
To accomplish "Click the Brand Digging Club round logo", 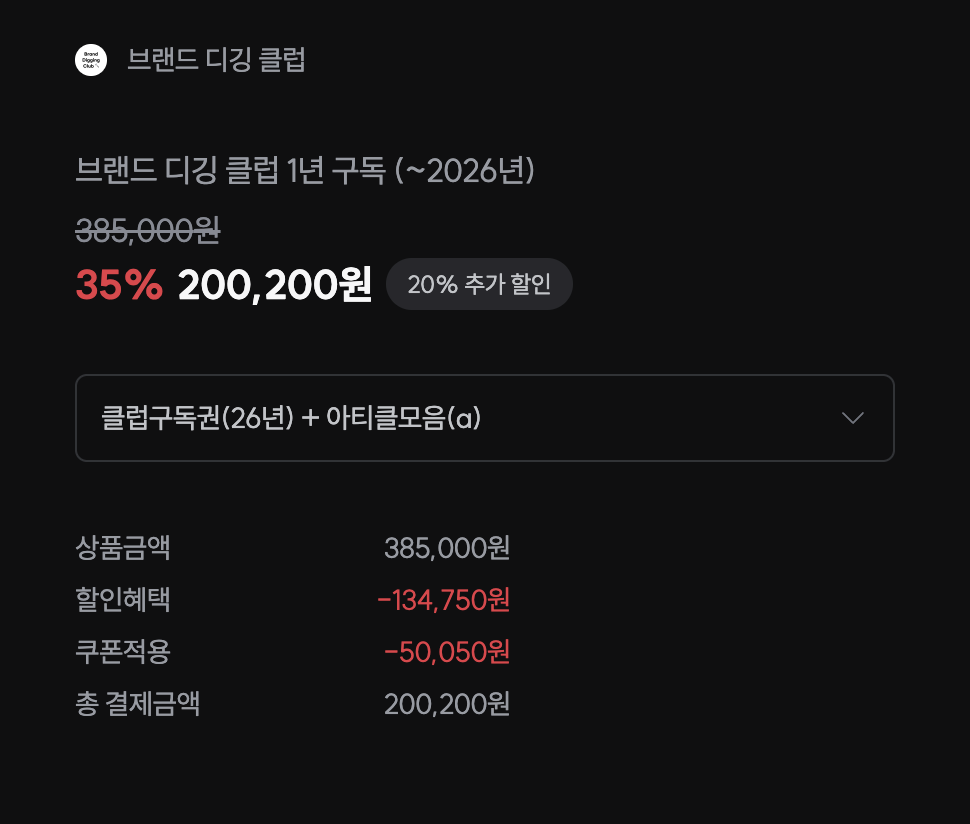I will click(91, 60).
